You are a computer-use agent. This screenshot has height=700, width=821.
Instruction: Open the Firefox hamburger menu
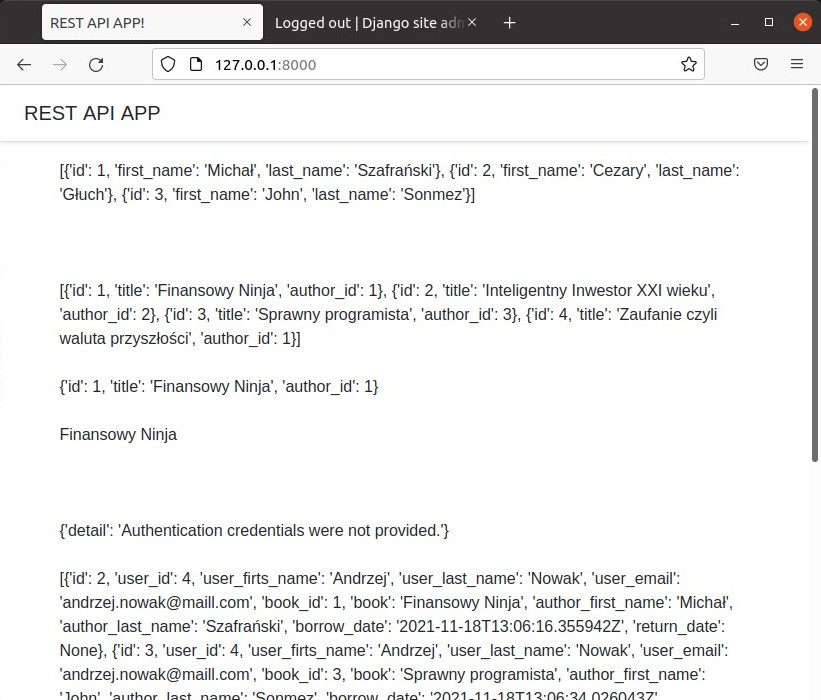click(797, 64)
